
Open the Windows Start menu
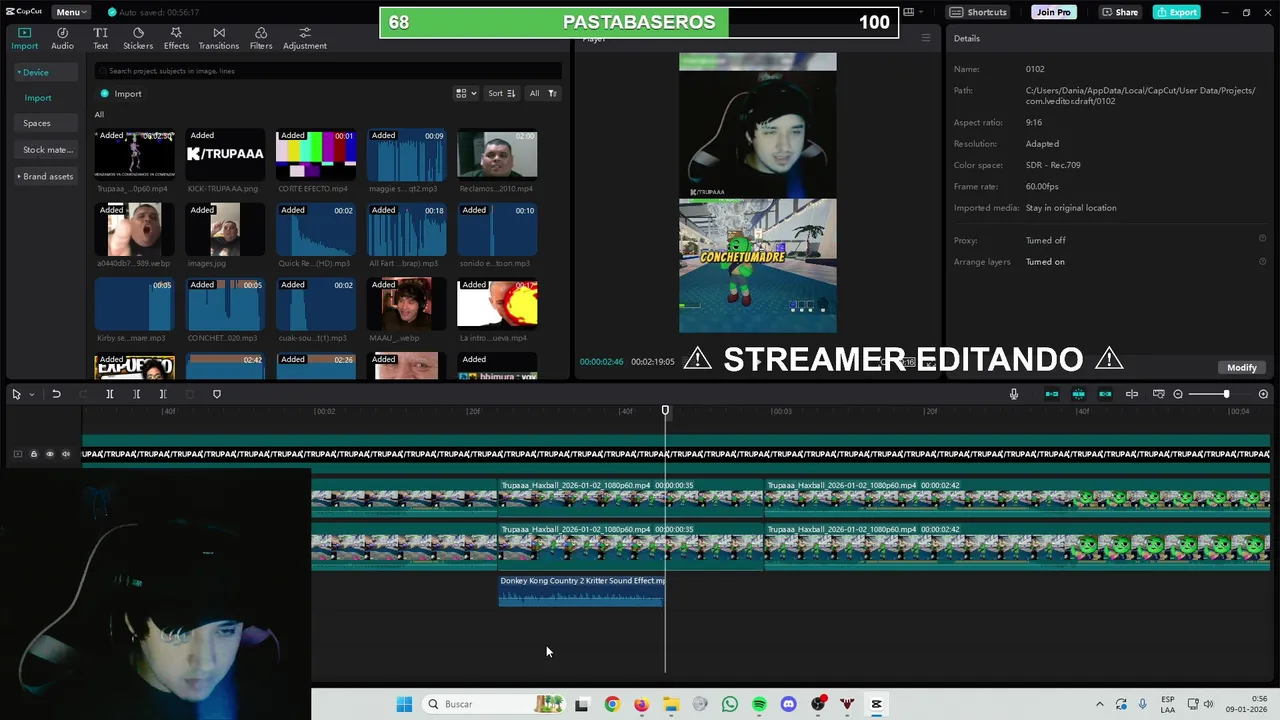coord(404,704)
